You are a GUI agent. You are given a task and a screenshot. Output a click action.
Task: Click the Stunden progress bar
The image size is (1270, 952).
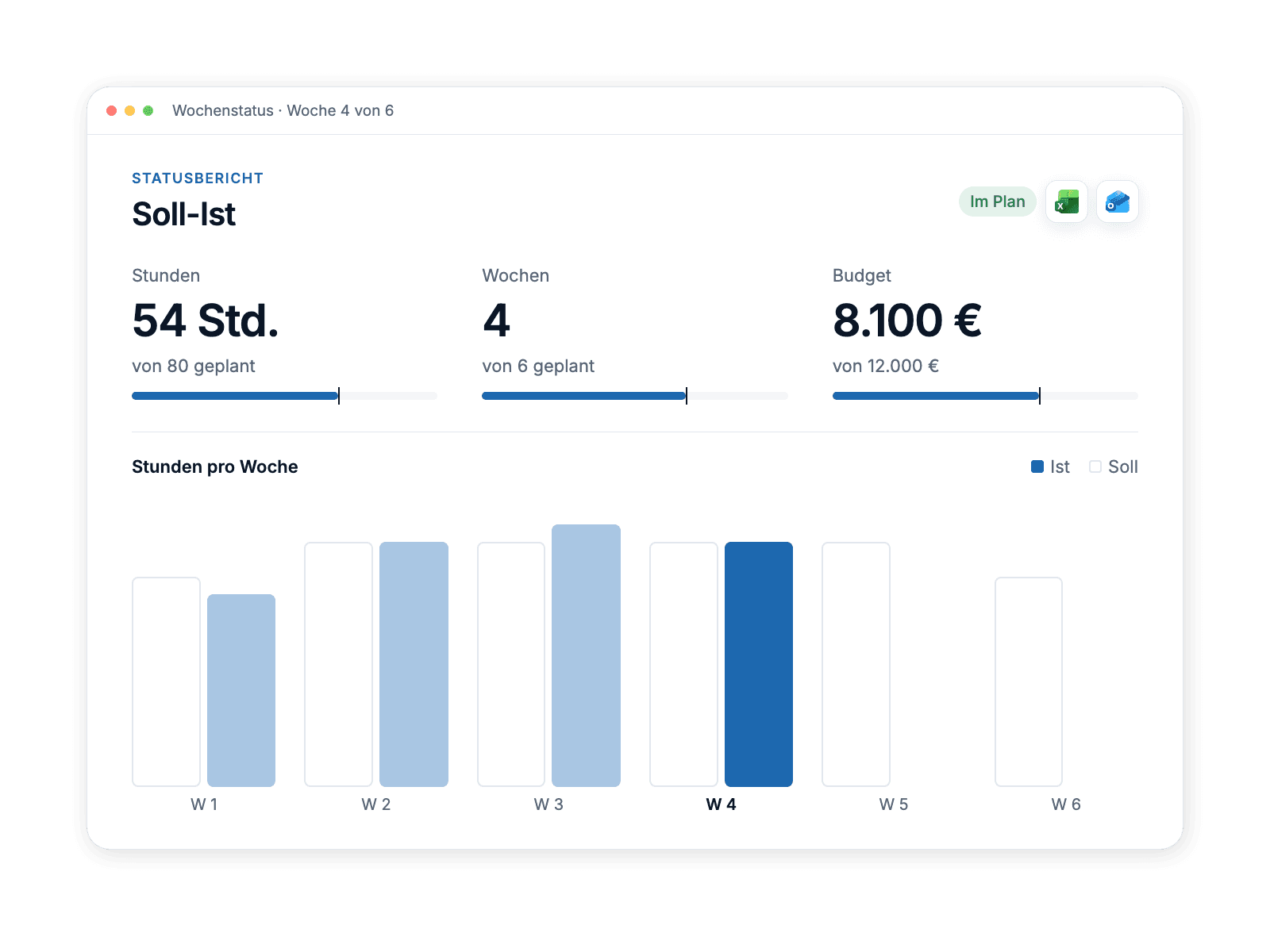(x=284, y=396)
